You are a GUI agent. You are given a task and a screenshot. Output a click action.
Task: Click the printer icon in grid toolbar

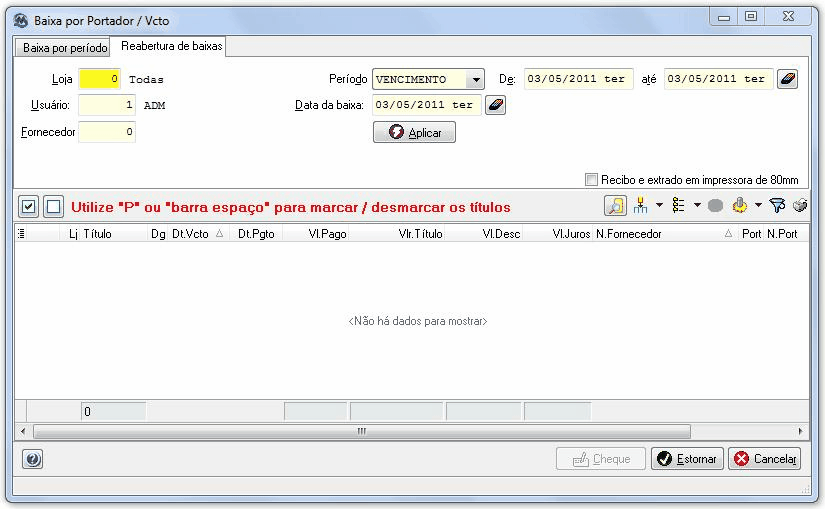coord(800,205)
